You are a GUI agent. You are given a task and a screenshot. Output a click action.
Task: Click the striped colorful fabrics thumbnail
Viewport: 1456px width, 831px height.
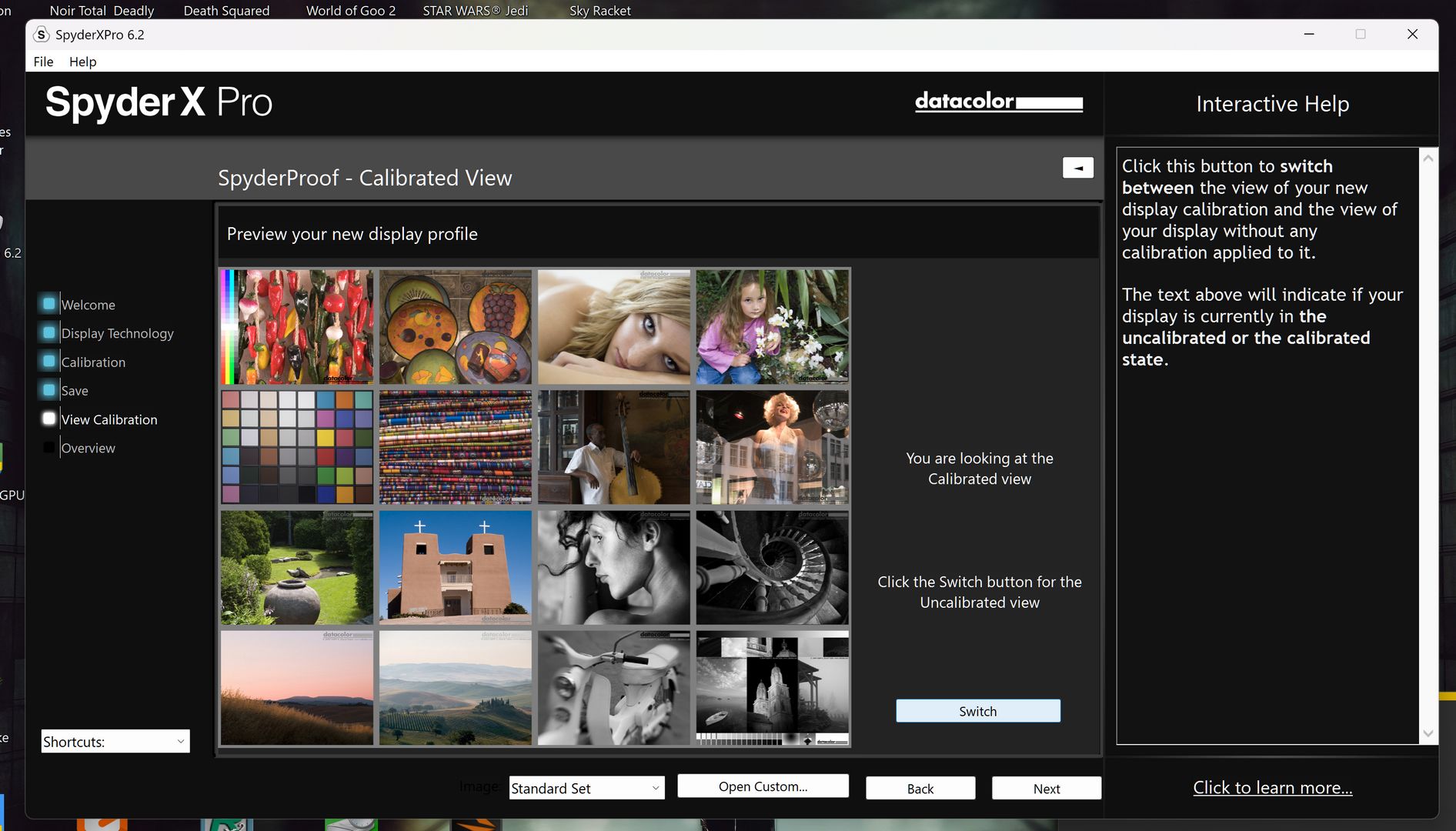tap(456, 447)
